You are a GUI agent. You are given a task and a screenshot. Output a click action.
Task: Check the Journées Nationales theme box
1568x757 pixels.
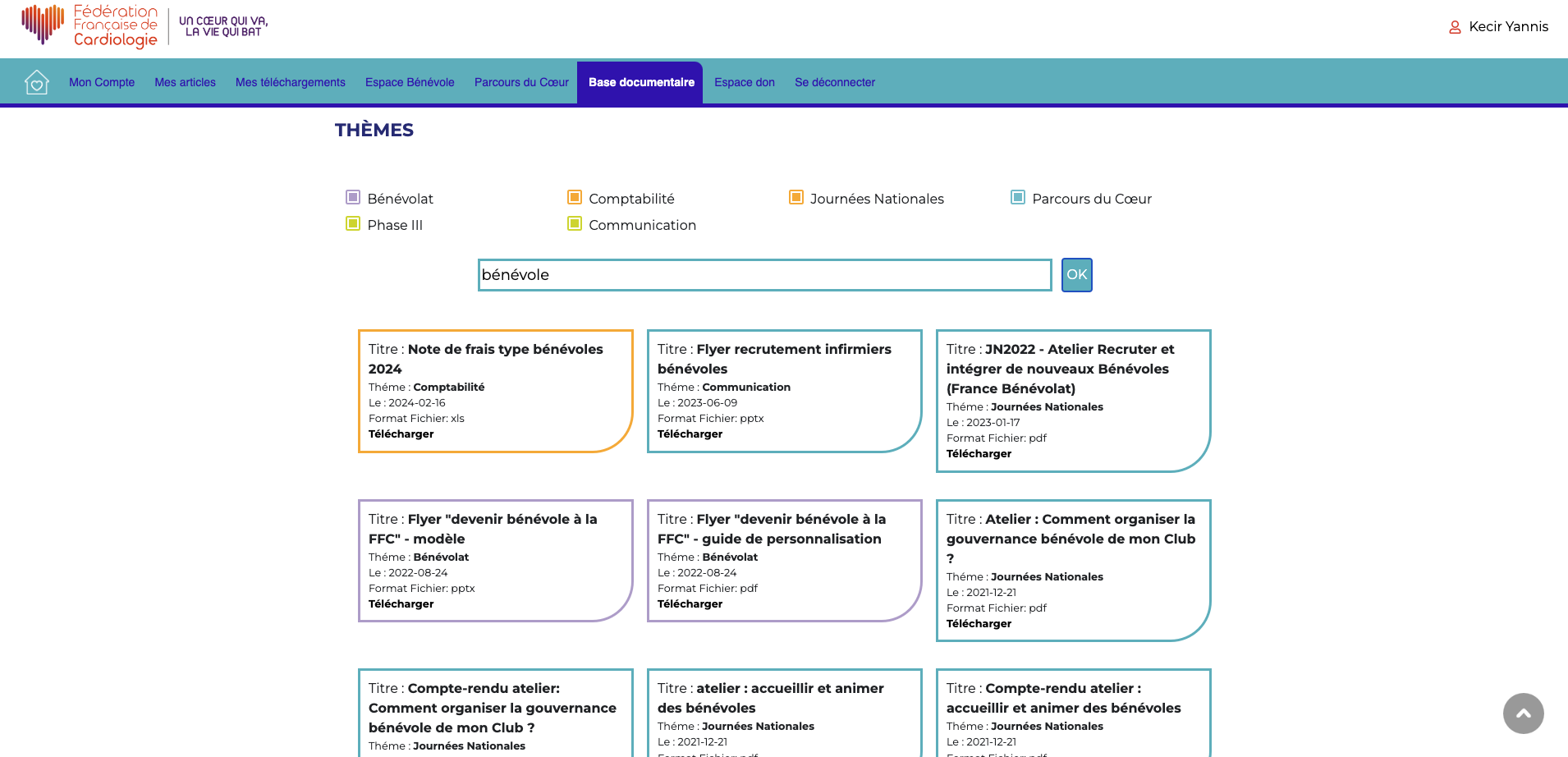coord(795,198)
